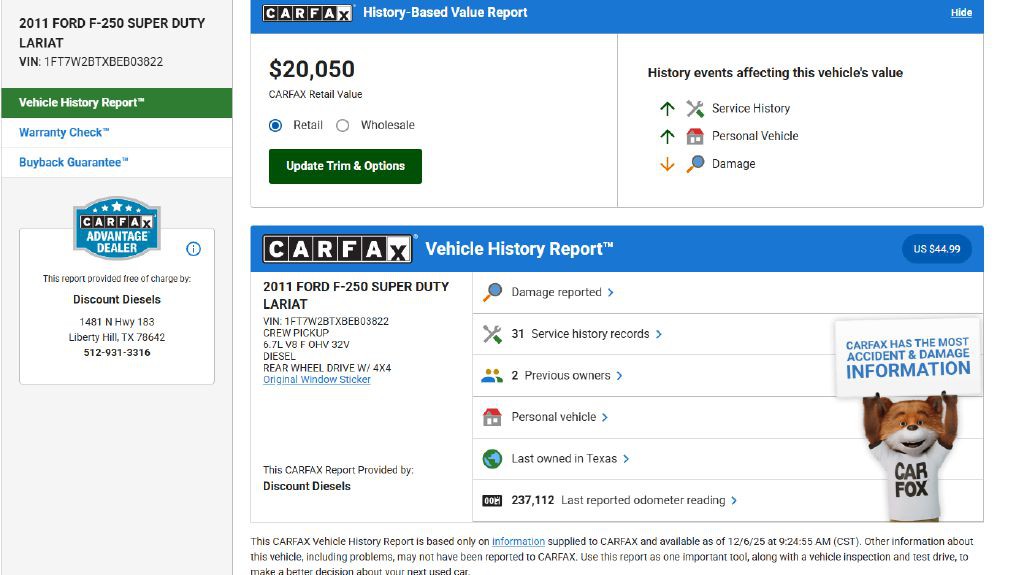This screenshot has height=575, width=1024.
Task: Select the Retail value radio button
Action: point(276,125)
